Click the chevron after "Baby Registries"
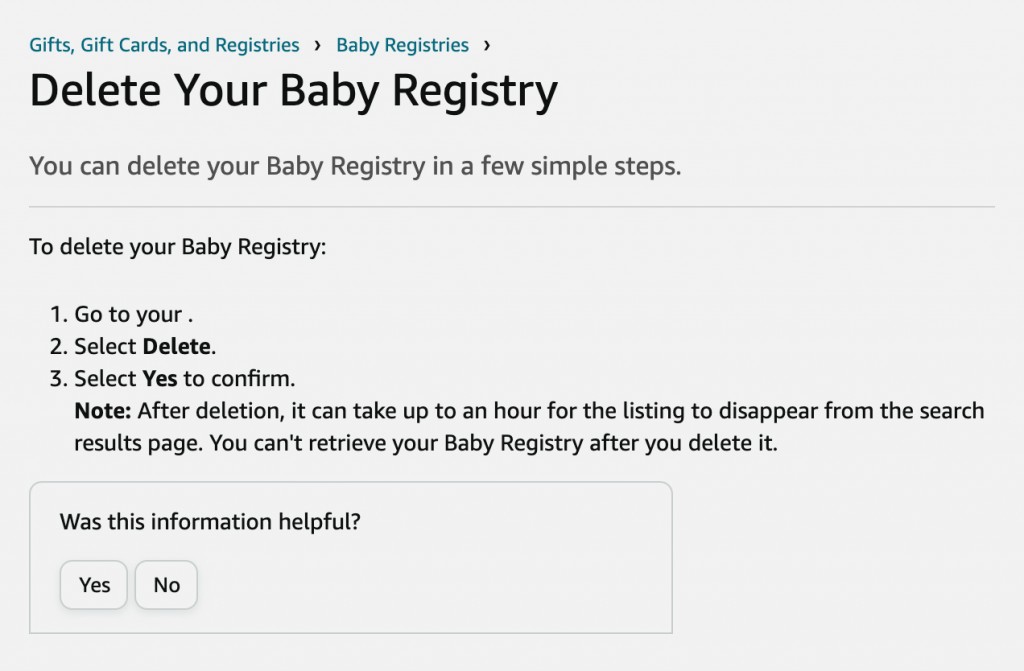 [486, 44]
